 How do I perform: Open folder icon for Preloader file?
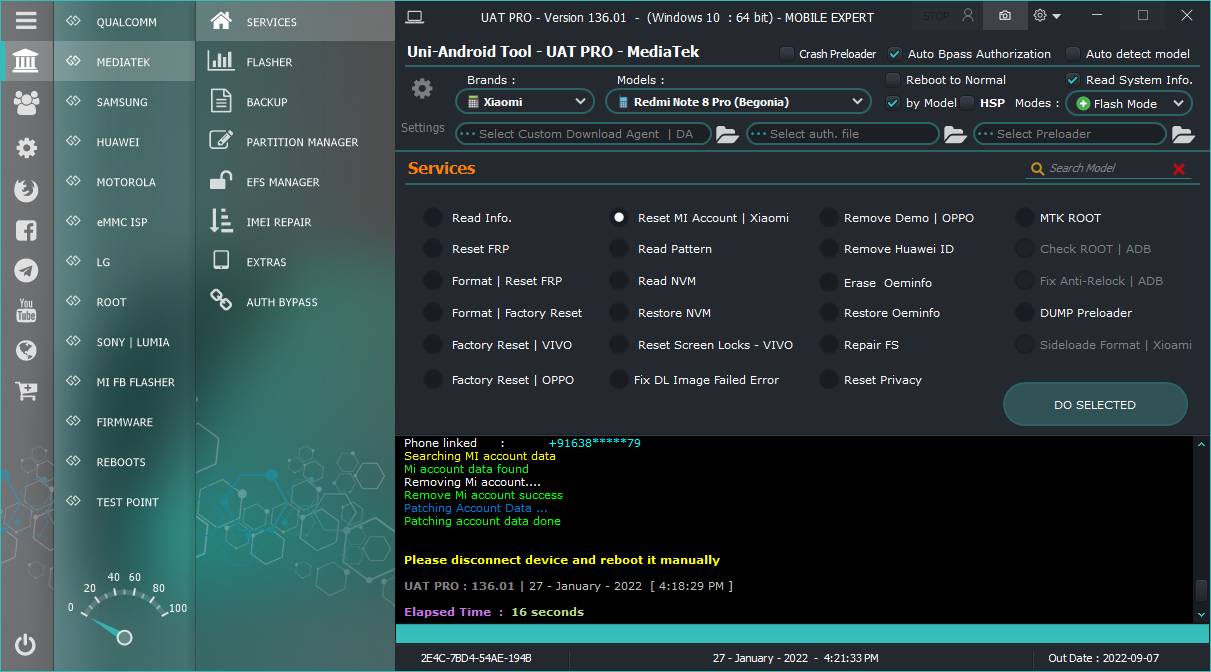[1183, 134]
